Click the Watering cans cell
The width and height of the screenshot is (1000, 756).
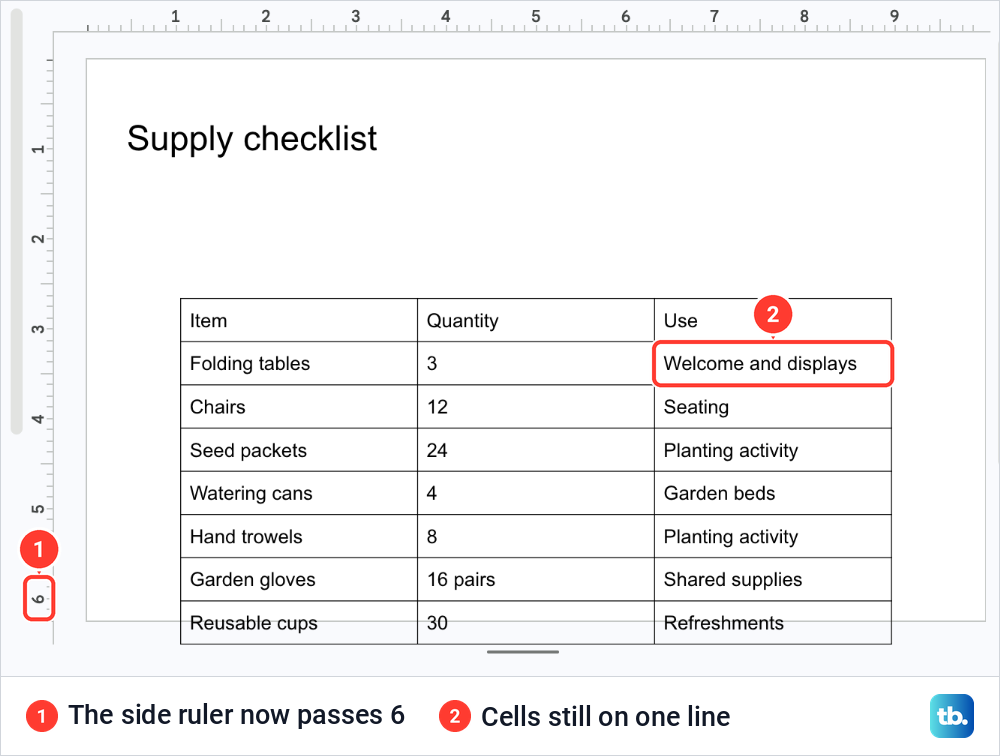tap(299, 493)
